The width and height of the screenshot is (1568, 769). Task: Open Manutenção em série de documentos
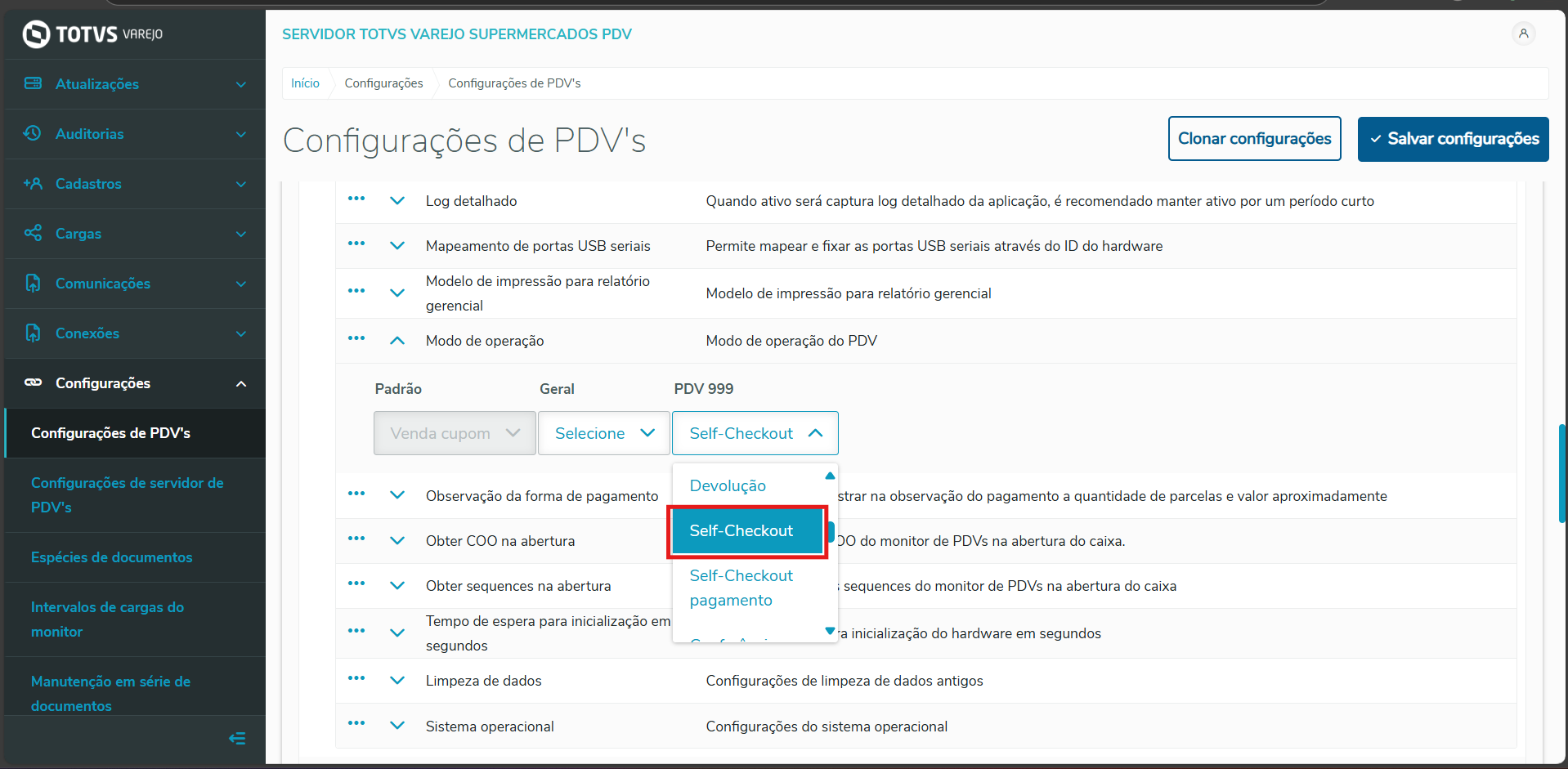(135, 686)
